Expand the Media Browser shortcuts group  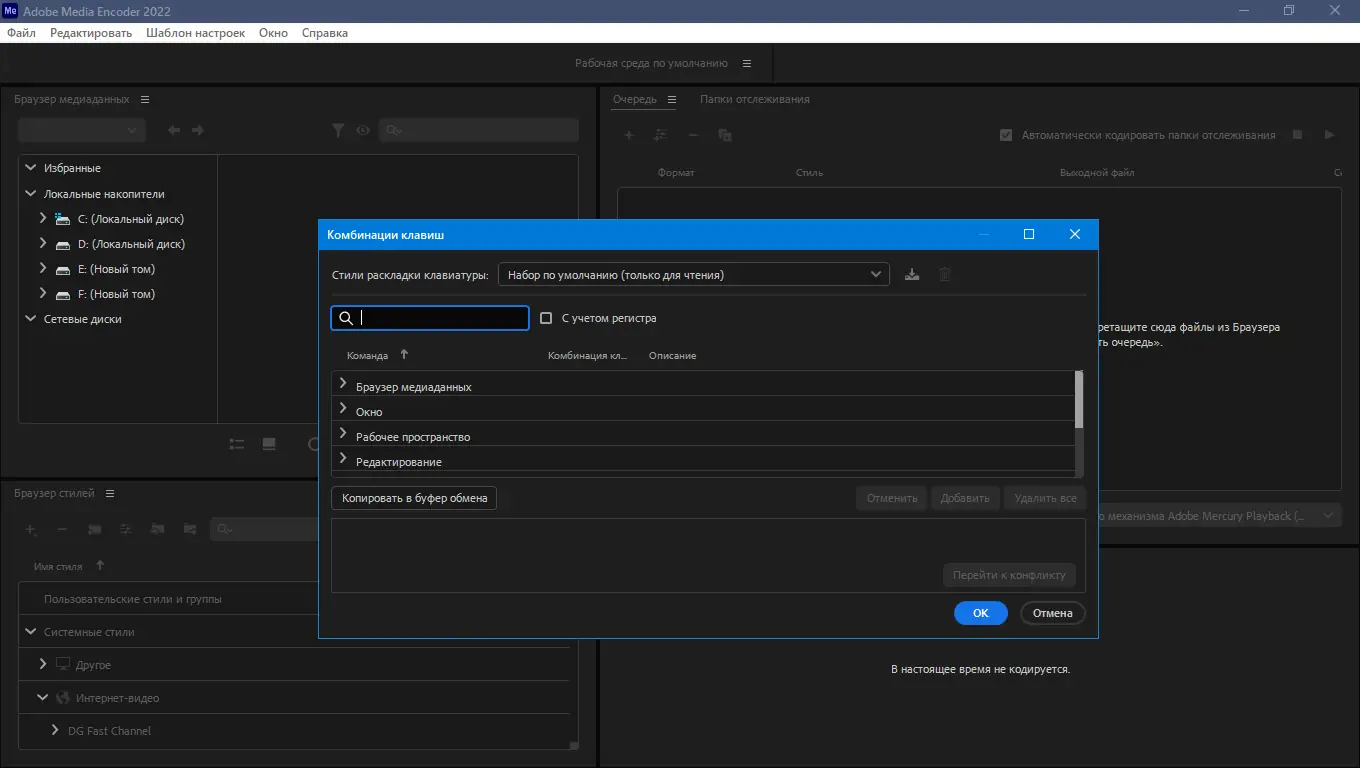pyautogui.click(x=343, y=384)
